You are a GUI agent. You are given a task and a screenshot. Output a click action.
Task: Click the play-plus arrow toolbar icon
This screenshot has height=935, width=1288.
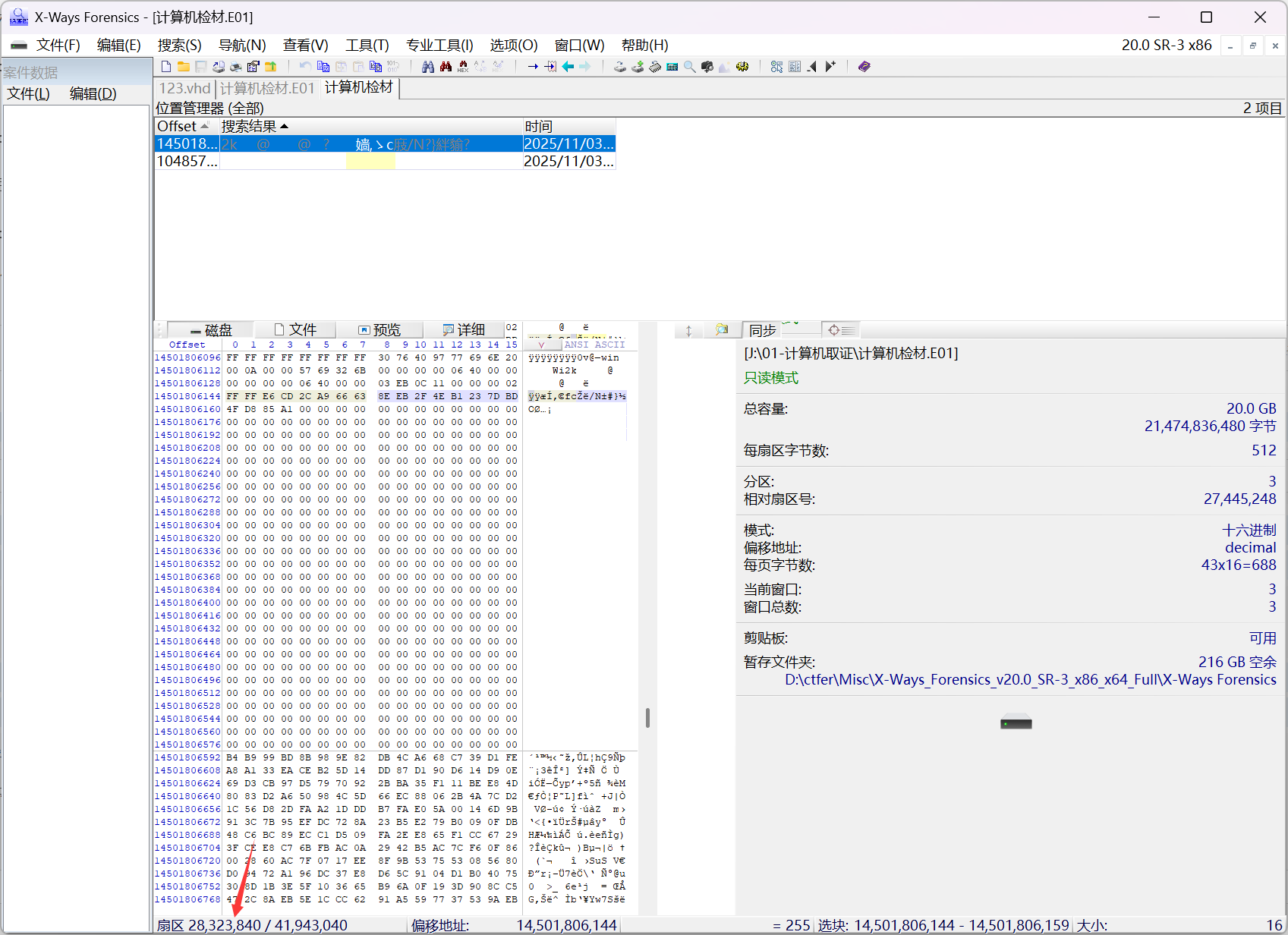(830, 67)
